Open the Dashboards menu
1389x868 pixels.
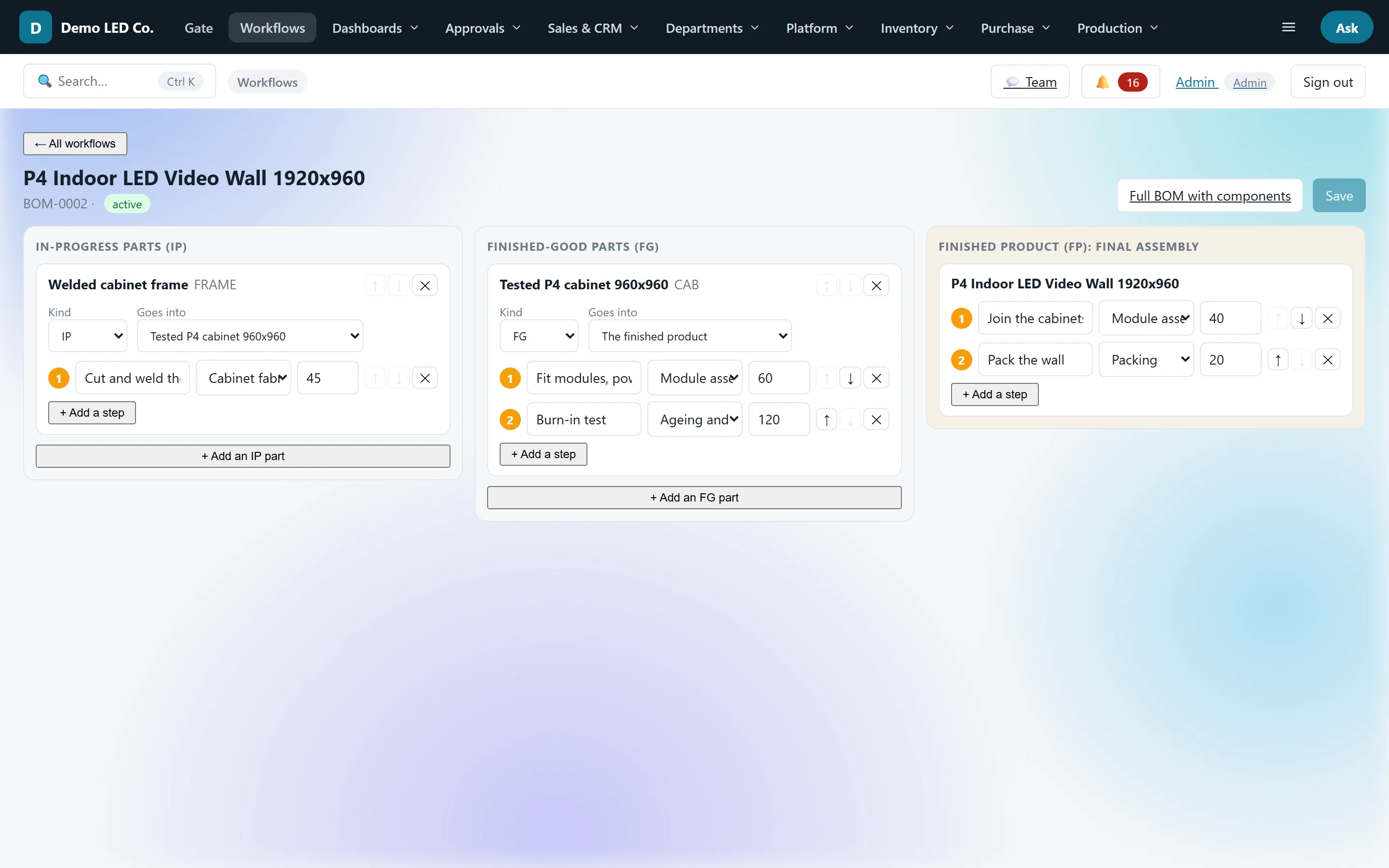[375, 27]
